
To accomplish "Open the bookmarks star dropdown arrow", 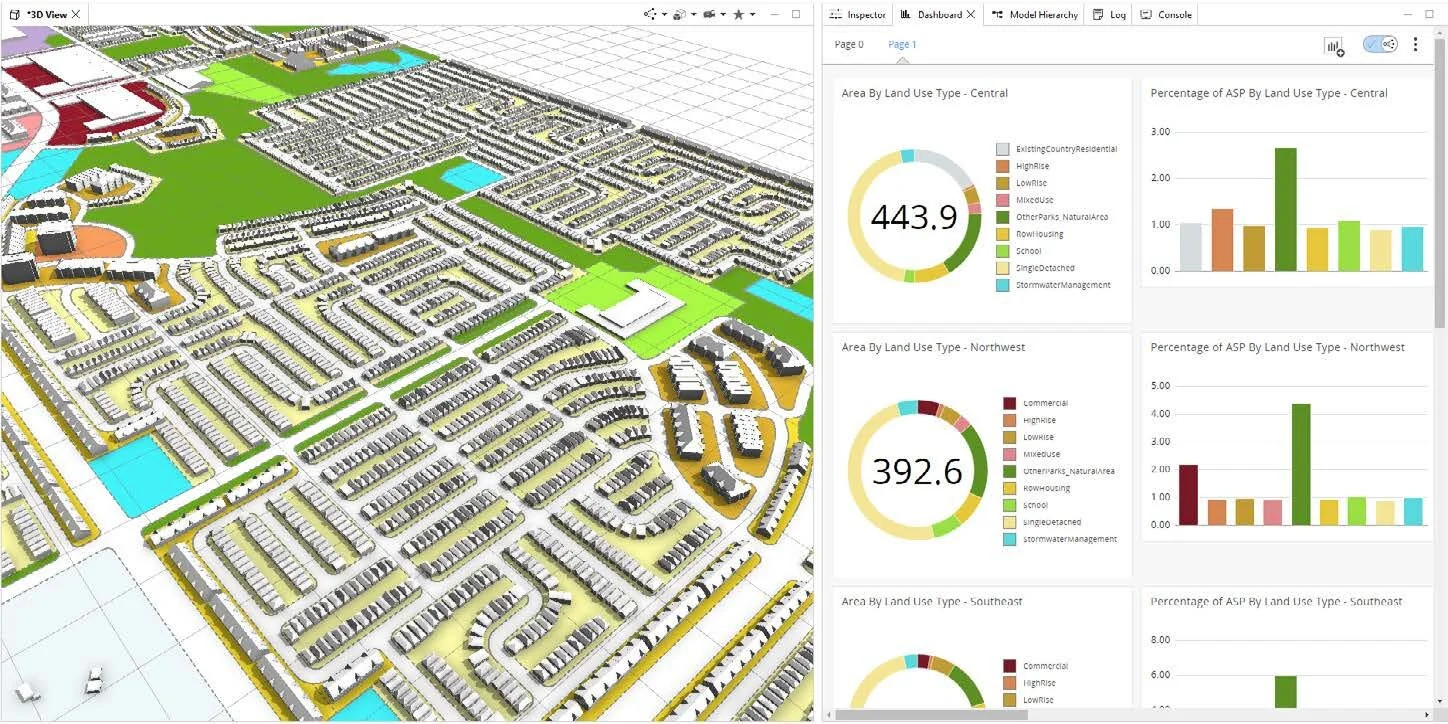I will point(752,15).
